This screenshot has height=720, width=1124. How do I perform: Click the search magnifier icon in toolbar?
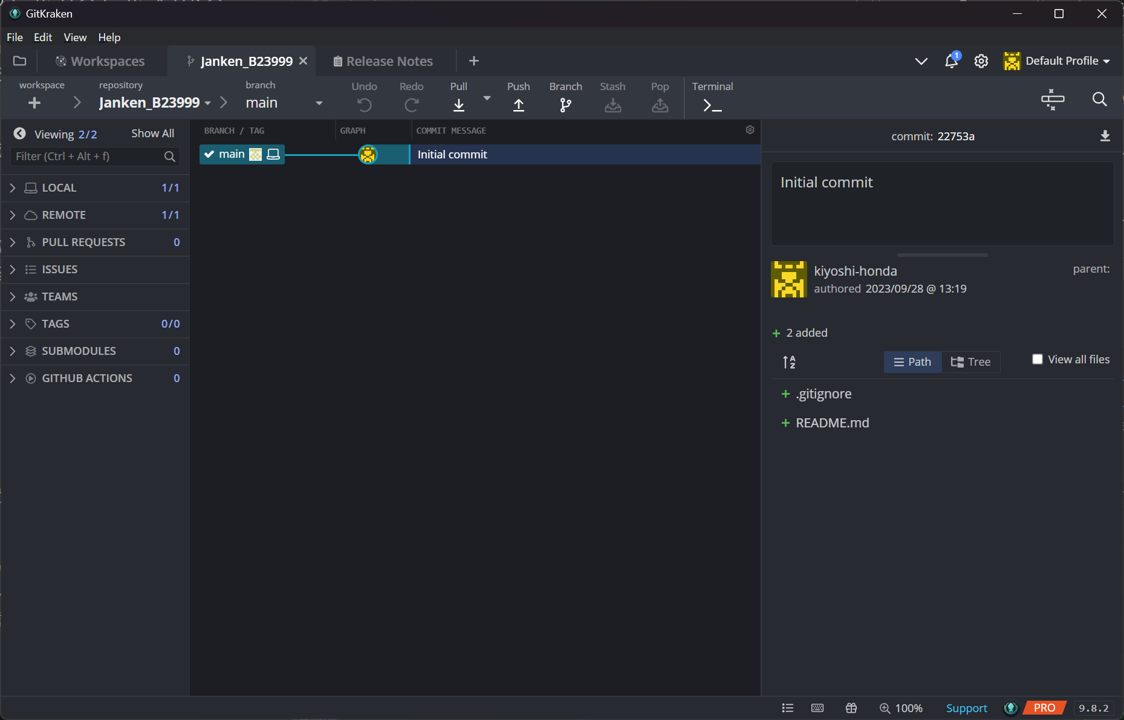coord(1099,99)
